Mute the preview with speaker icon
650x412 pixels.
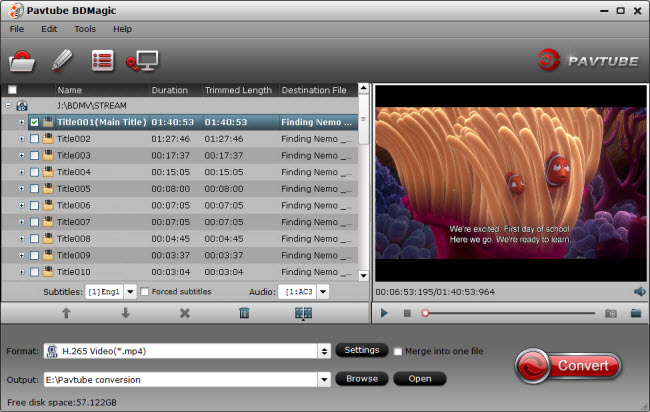tap(639, 292)
